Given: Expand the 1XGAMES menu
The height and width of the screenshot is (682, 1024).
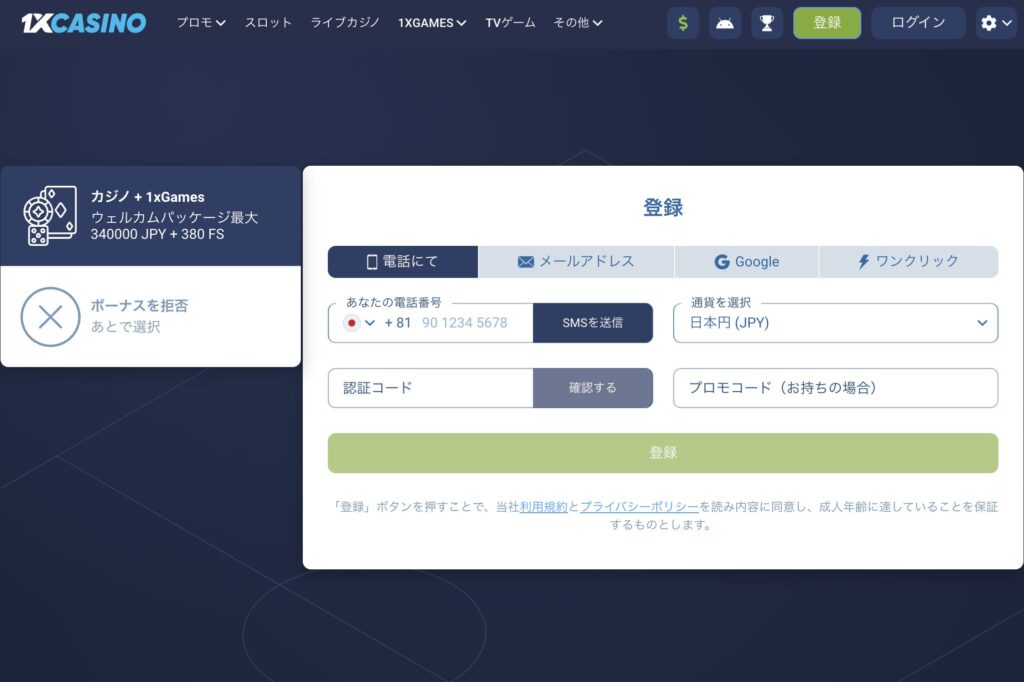Looking at the screenshot, I should tap(432, 23).
